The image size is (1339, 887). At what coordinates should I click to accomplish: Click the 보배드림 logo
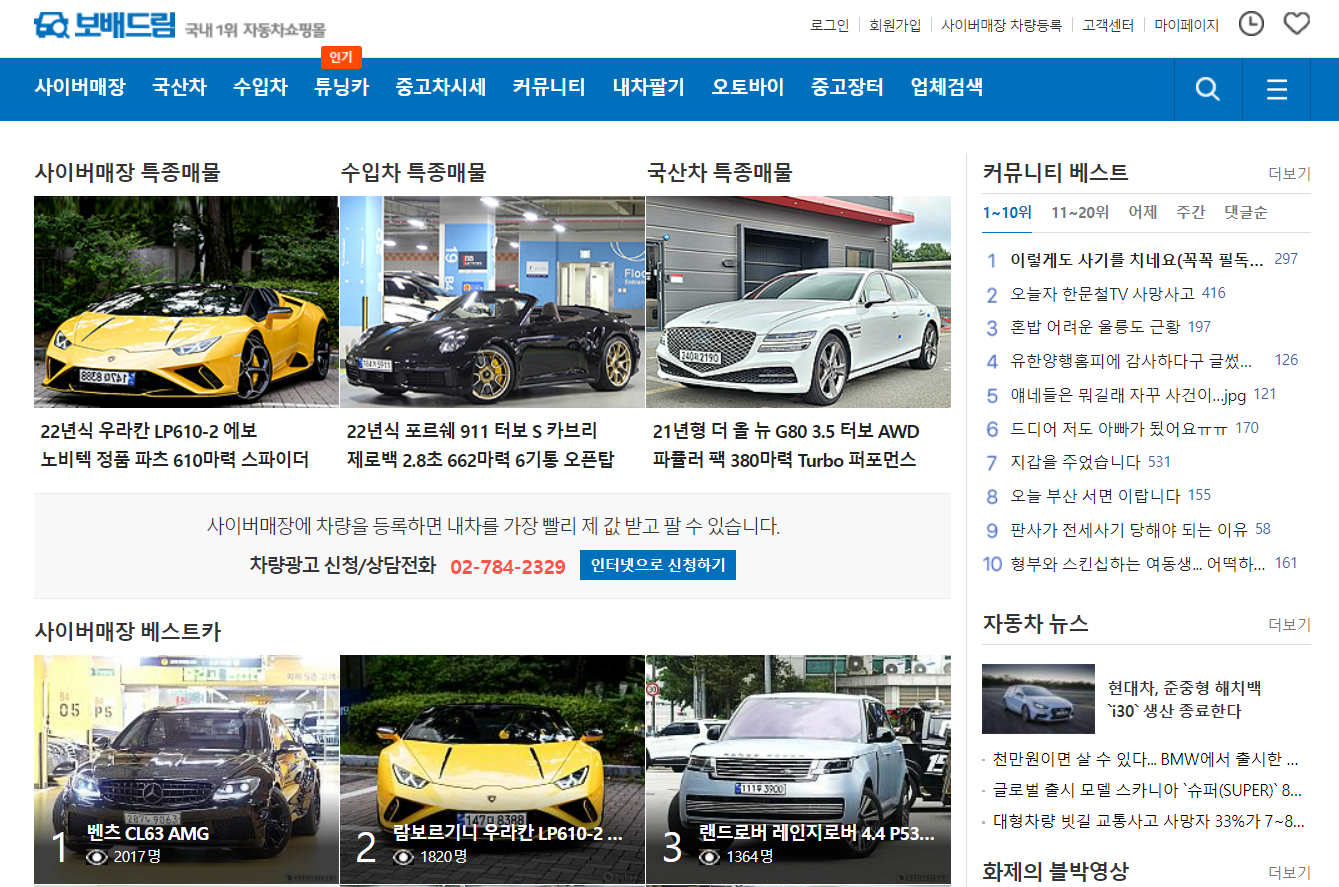click(104, 25)
